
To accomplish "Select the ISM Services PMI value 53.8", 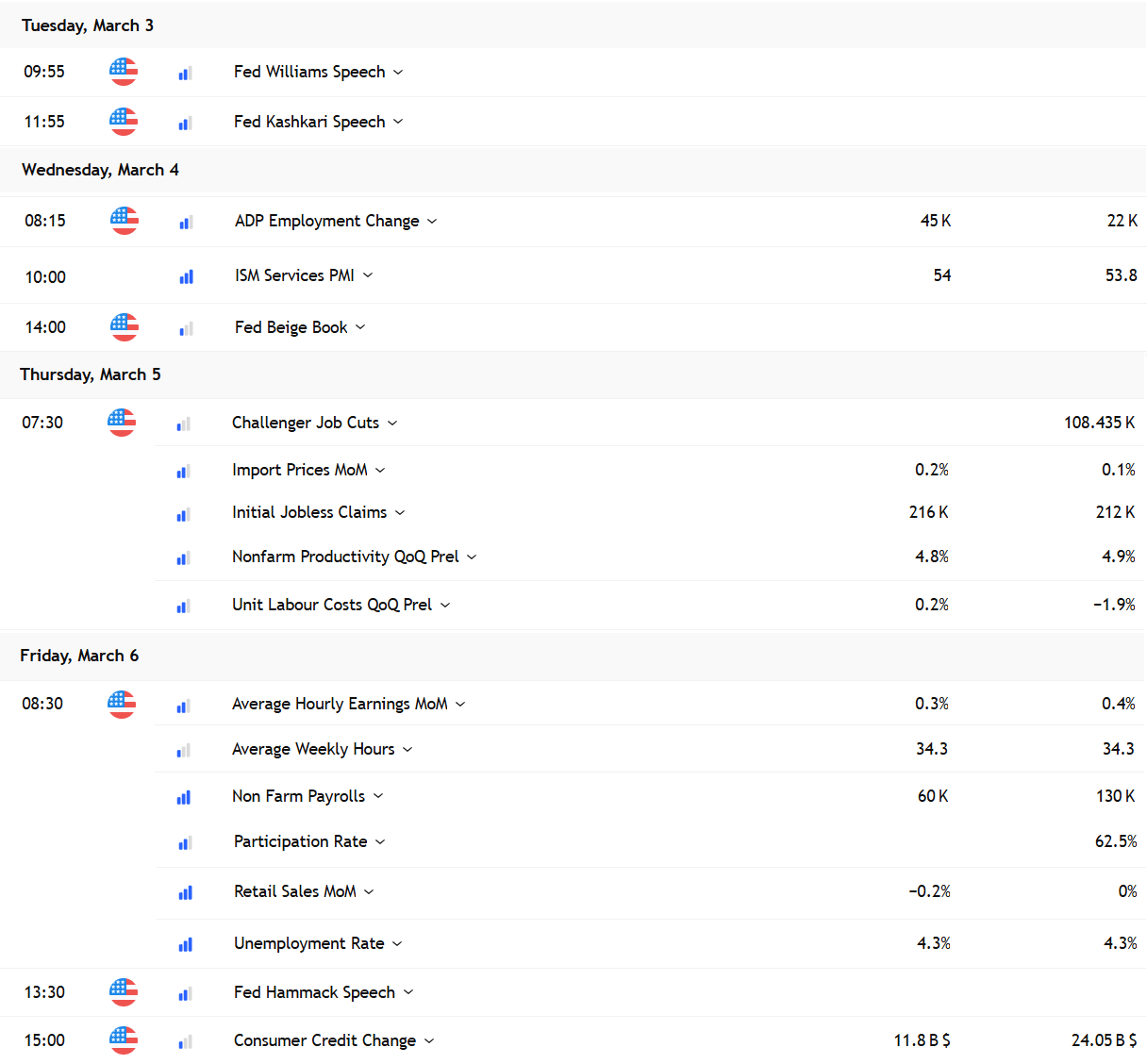I will tap(1122, 275).
